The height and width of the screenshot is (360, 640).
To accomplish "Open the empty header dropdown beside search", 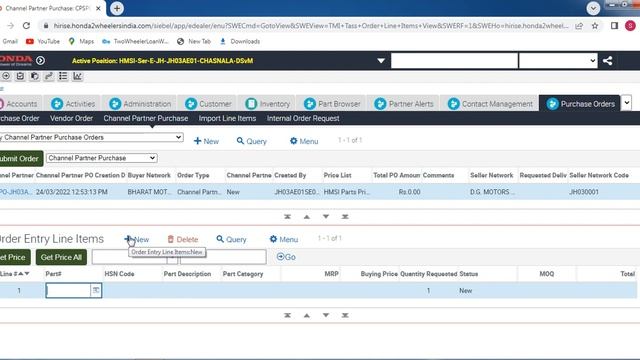I will click(x=558, y=61).
